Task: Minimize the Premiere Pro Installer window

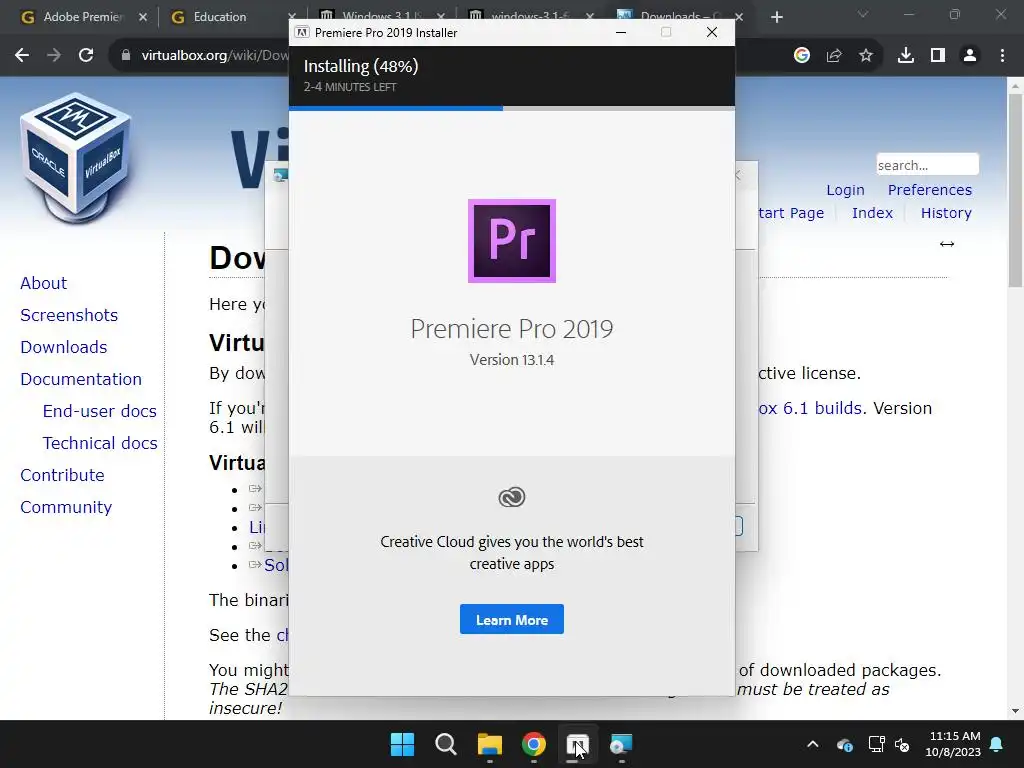Action: click(621, 32)
